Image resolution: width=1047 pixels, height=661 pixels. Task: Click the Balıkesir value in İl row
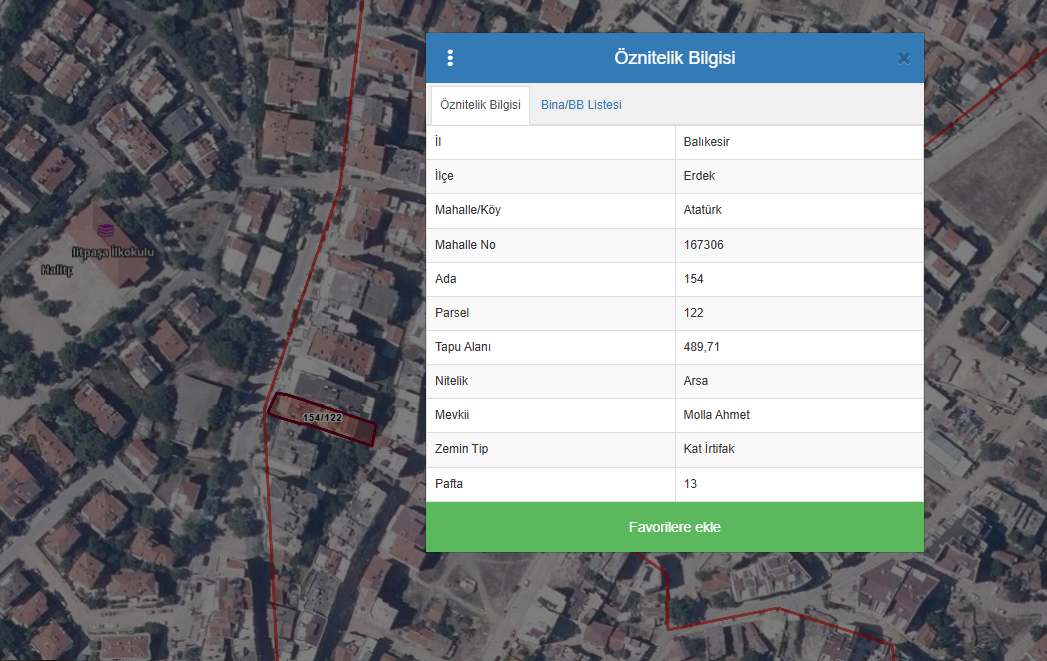(706, 142)
